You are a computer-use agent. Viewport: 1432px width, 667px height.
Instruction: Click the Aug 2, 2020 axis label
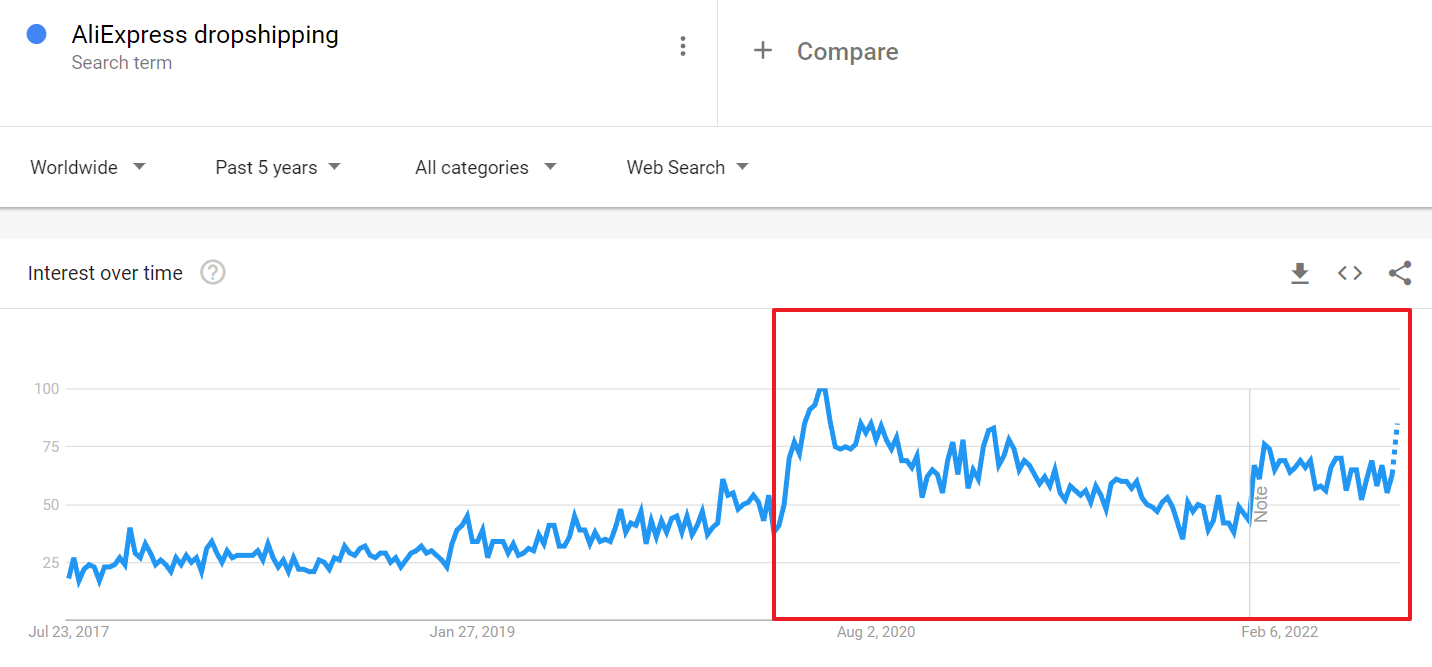coord(875,632)
